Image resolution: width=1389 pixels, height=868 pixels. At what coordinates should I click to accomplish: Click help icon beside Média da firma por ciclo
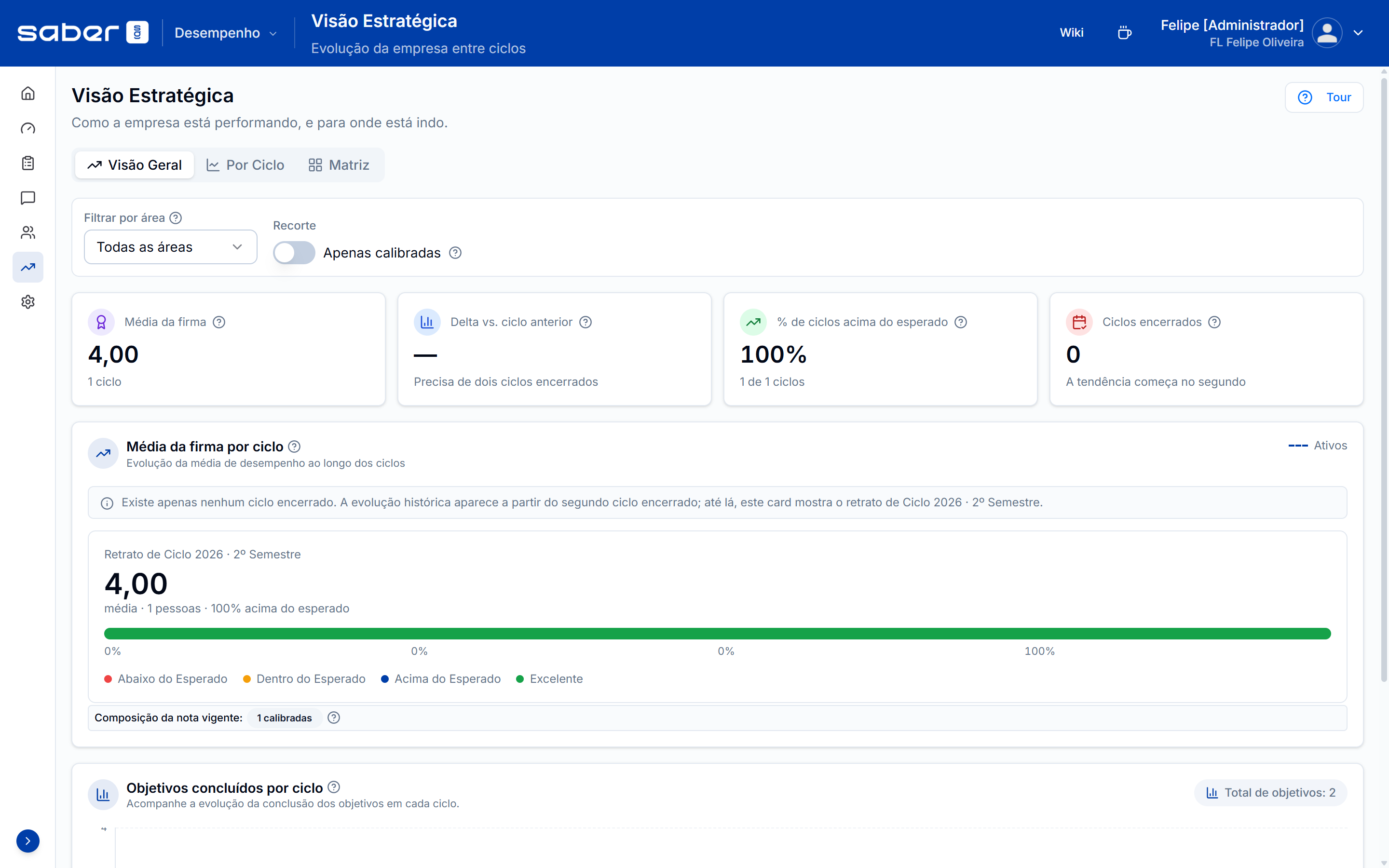(295, 447)
